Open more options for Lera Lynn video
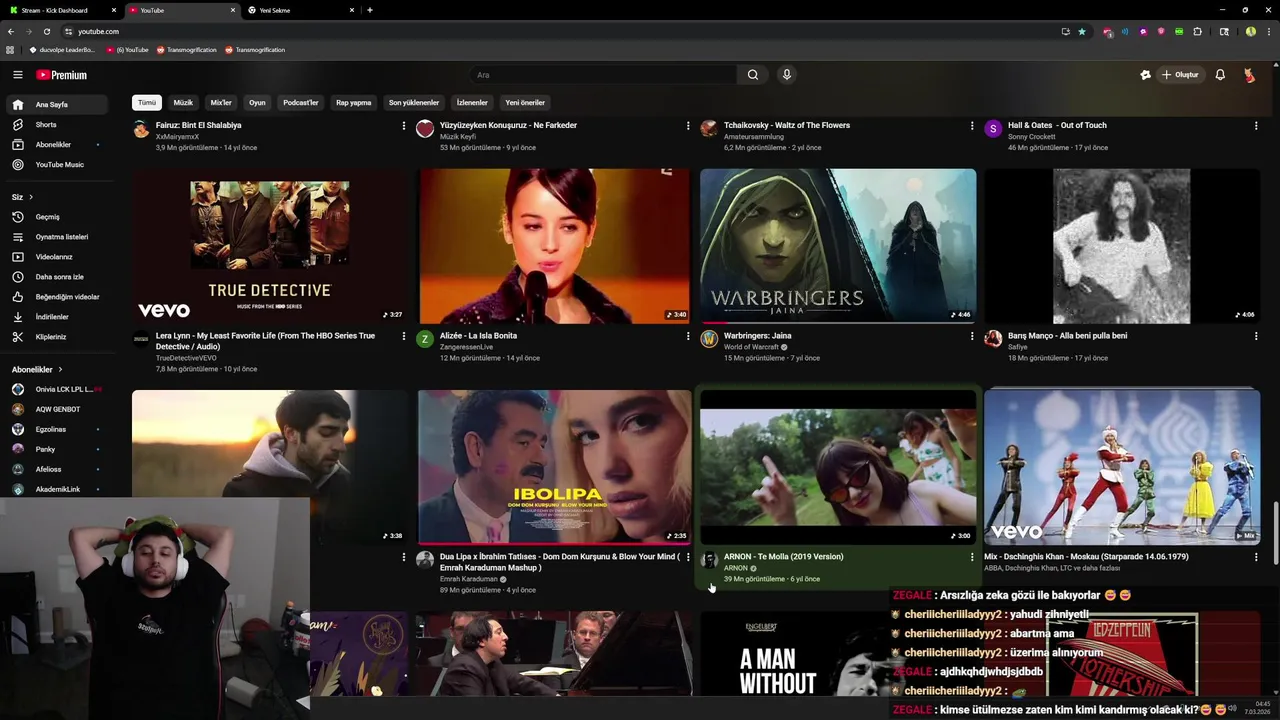The height and width of the screenshot is (720, 1280). pos(404,336)
